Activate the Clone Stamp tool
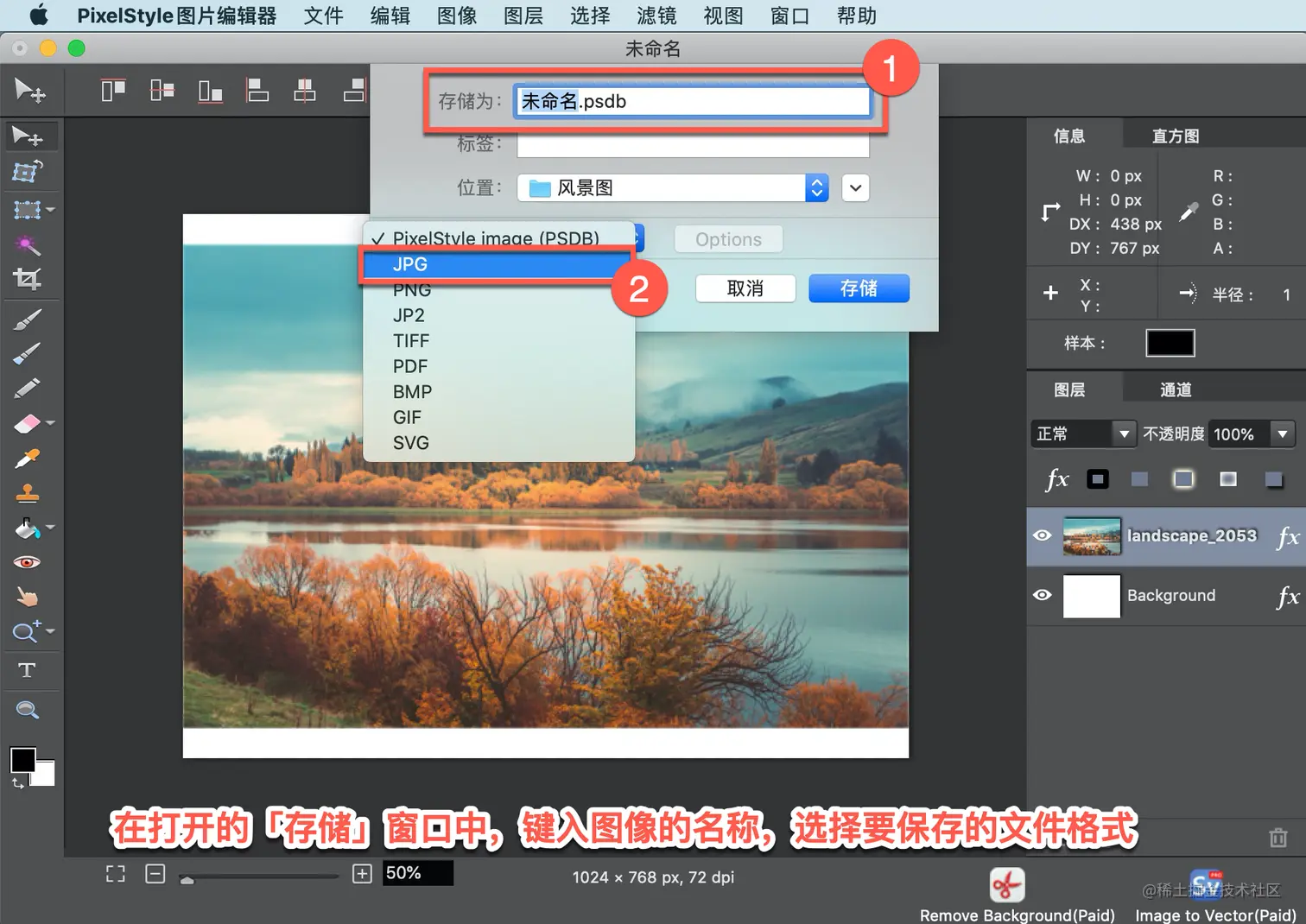Image resolution: width=1306 pixels, height=924 pixels. [x=27, y=493]
